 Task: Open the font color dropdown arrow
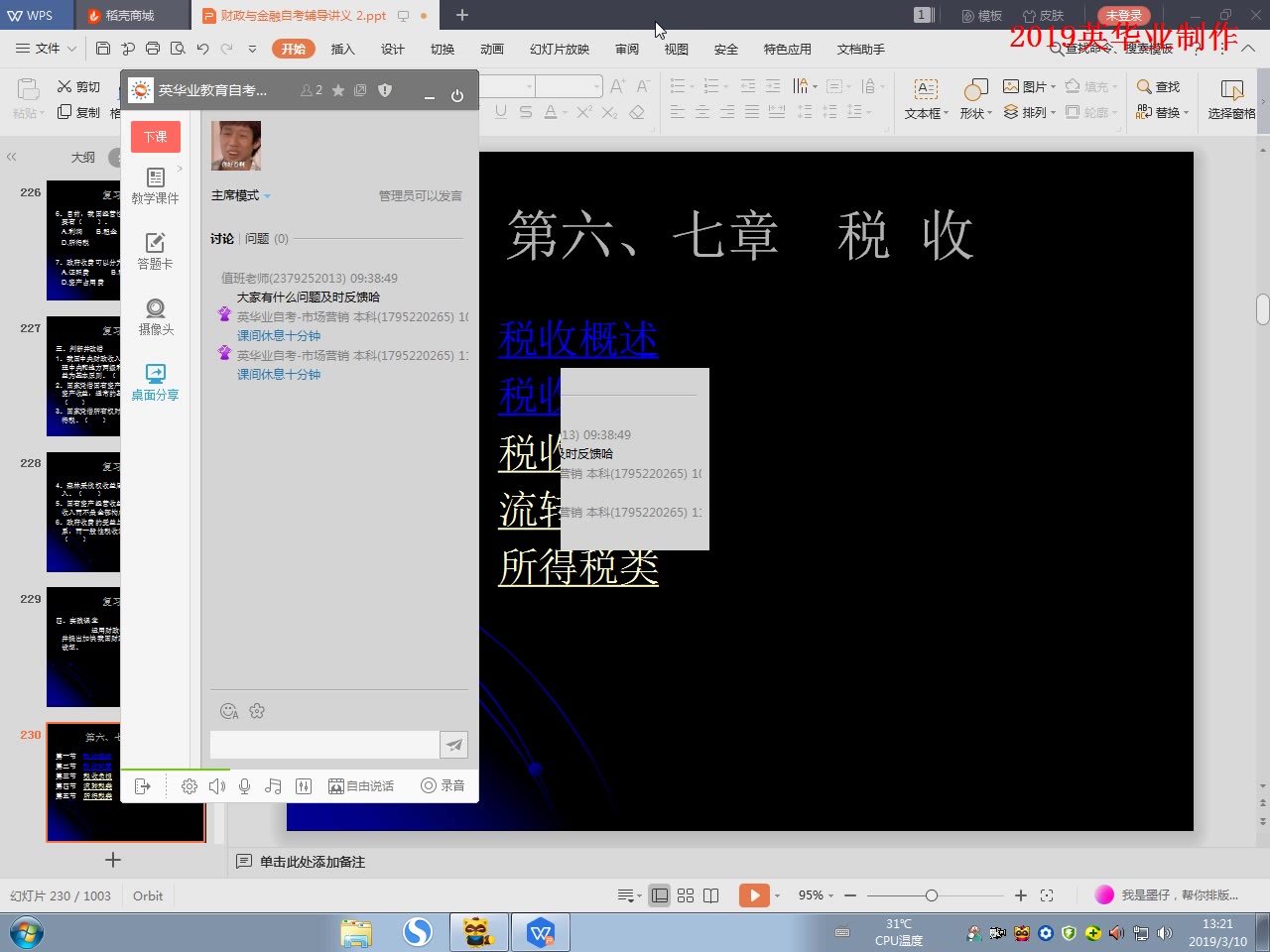564,113
